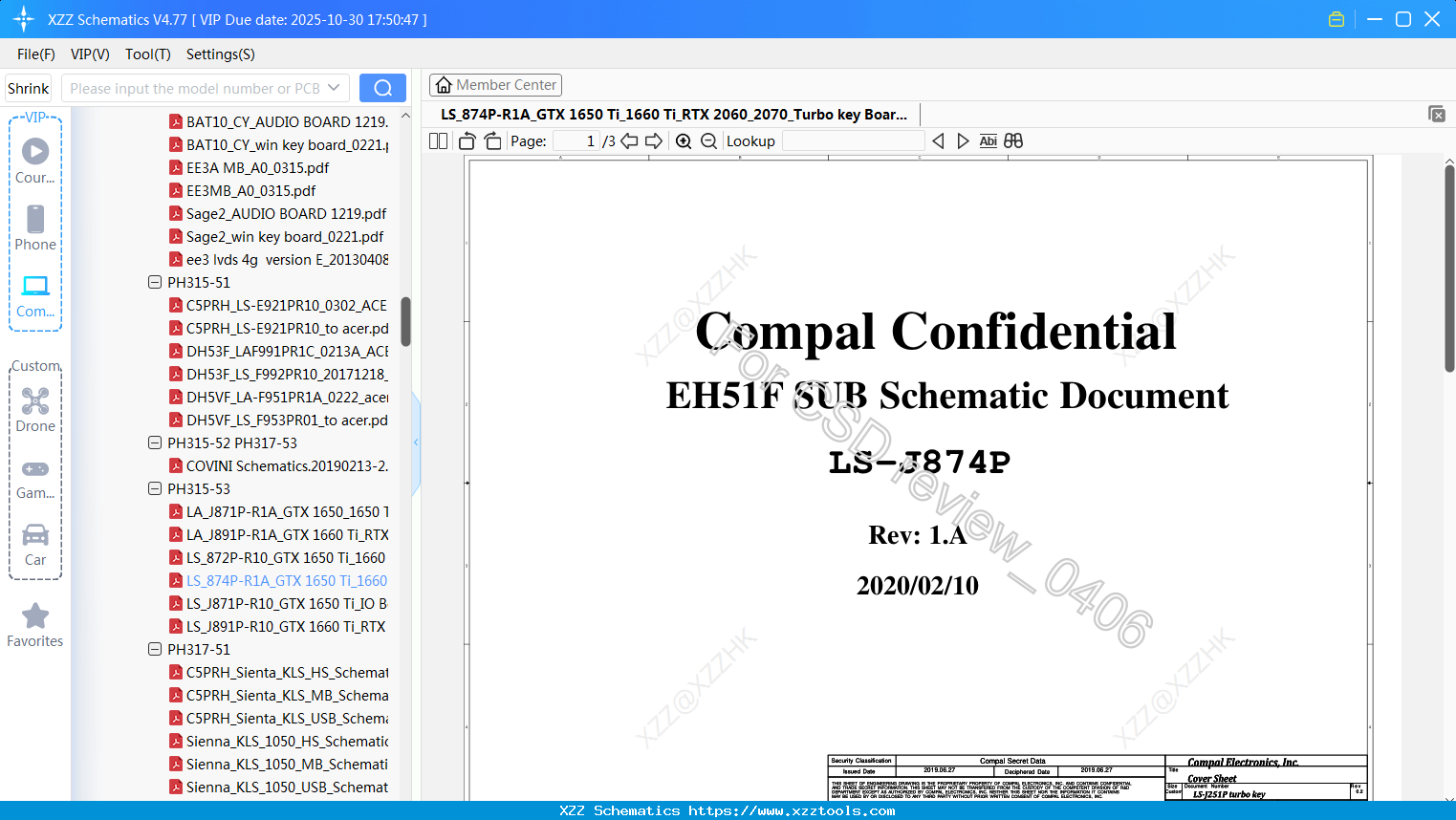Open LS_J871P-R10_GTX 1650 Ti_IO file

point(278,604)
